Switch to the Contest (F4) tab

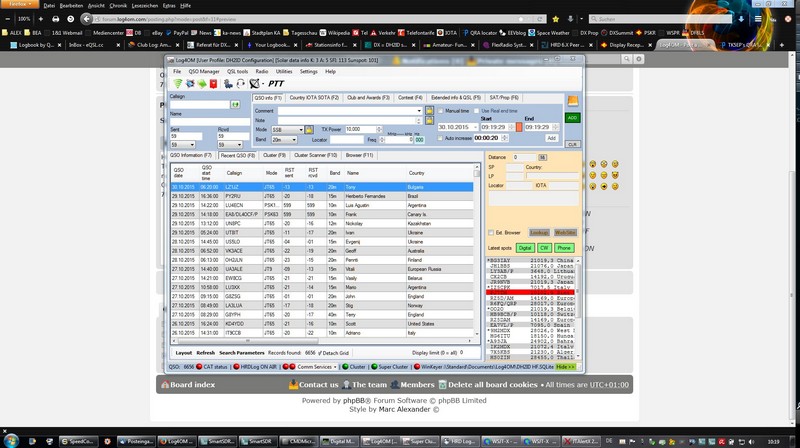(410, 97)
